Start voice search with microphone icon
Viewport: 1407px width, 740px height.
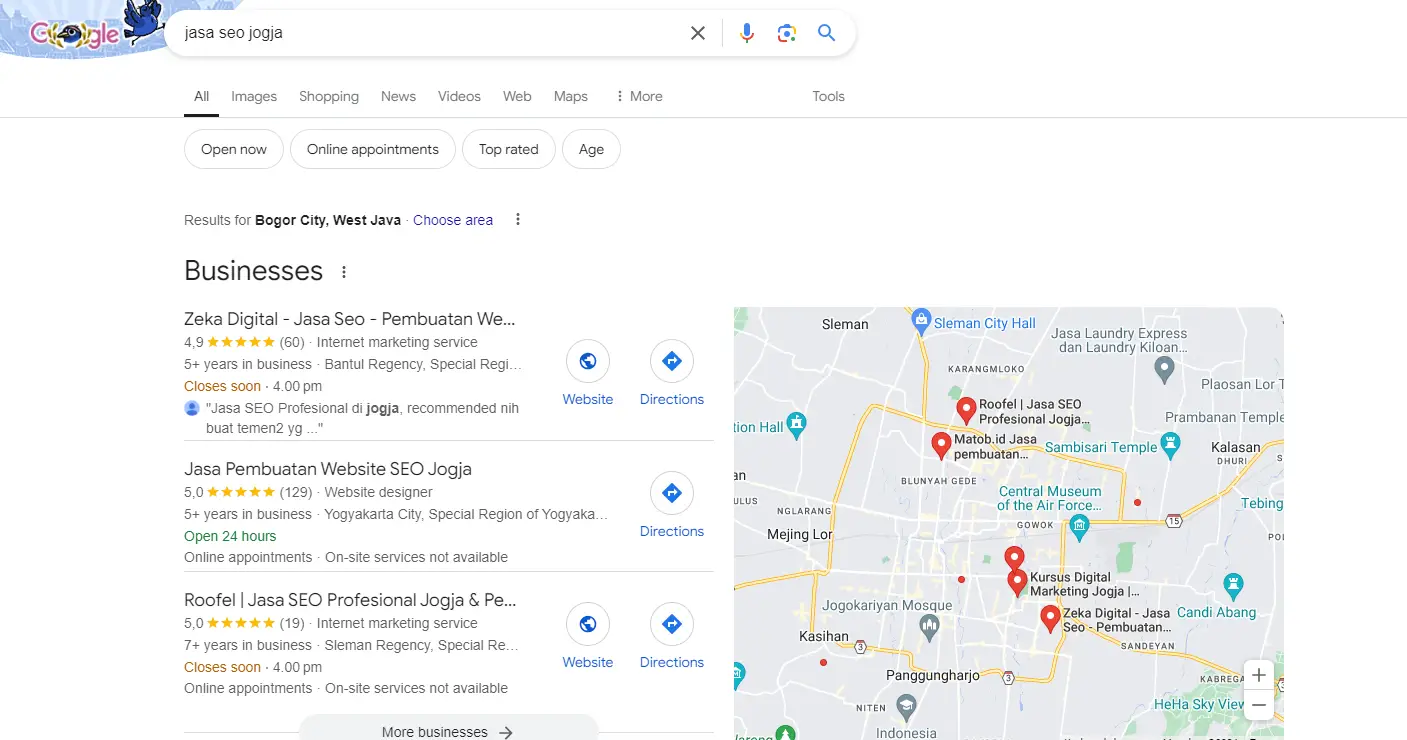point(747,33)
